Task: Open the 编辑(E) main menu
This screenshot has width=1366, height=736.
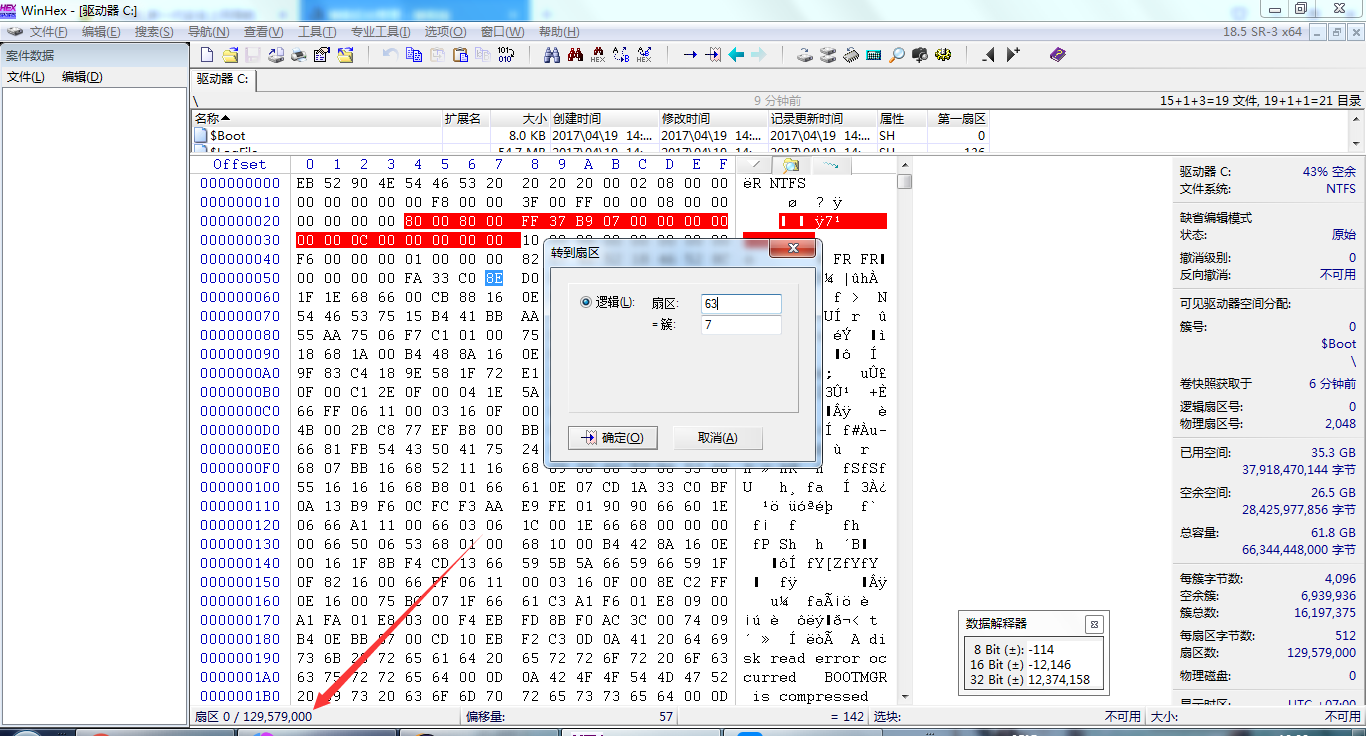Action: point(101,32)
